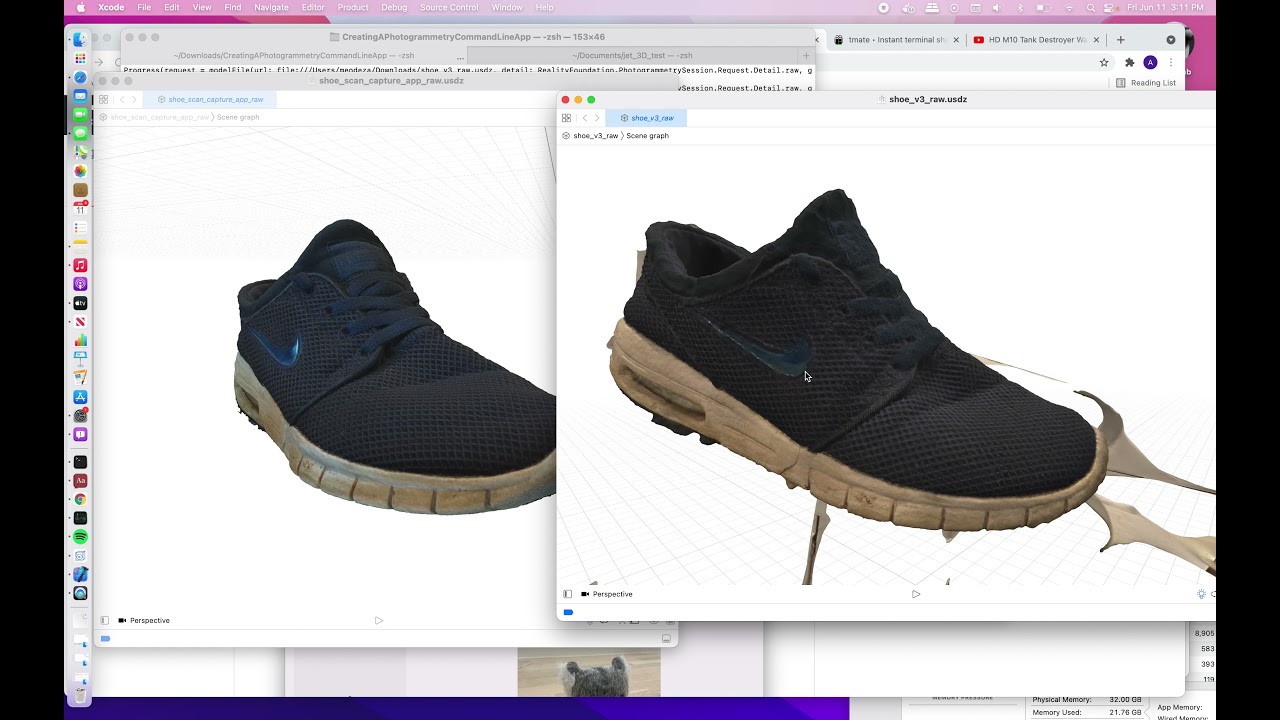Screen dimensions: 1280x720
Task: Select the shoe_v3_raw editor tab
Action: 646,118
